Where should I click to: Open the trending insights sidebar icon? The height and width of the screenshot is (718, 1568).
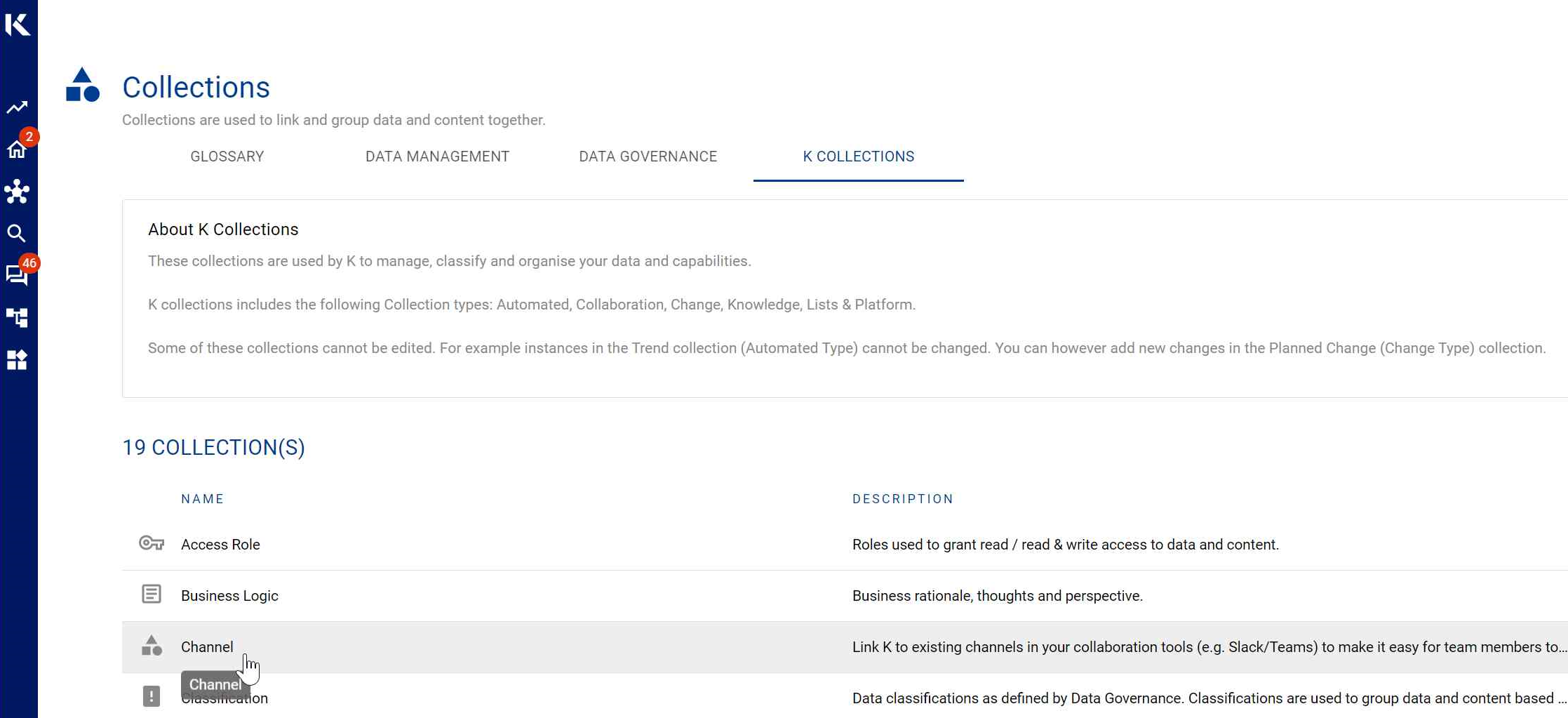click(x=18, y=107)
